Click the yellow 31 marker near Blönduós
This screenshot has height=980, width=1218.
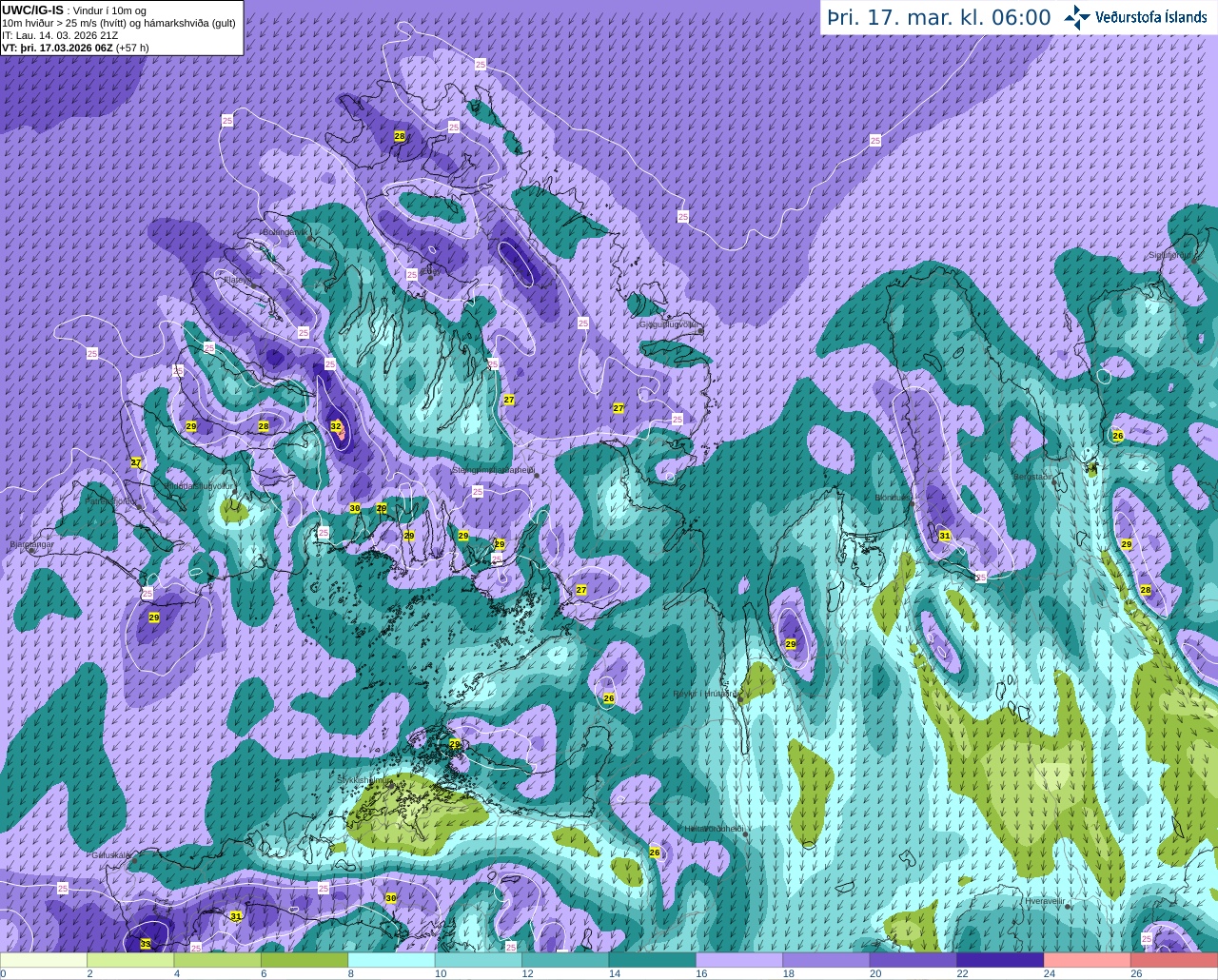[945, 537]
